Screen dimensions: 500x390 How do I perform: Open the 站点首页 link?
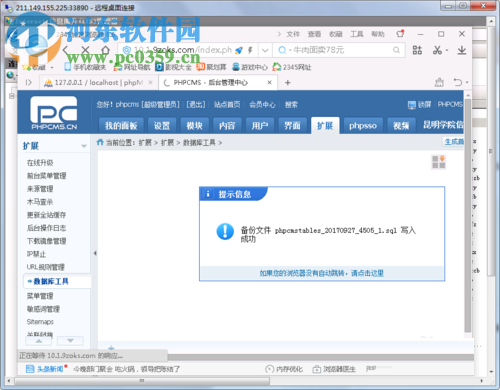tap(227, 105)
